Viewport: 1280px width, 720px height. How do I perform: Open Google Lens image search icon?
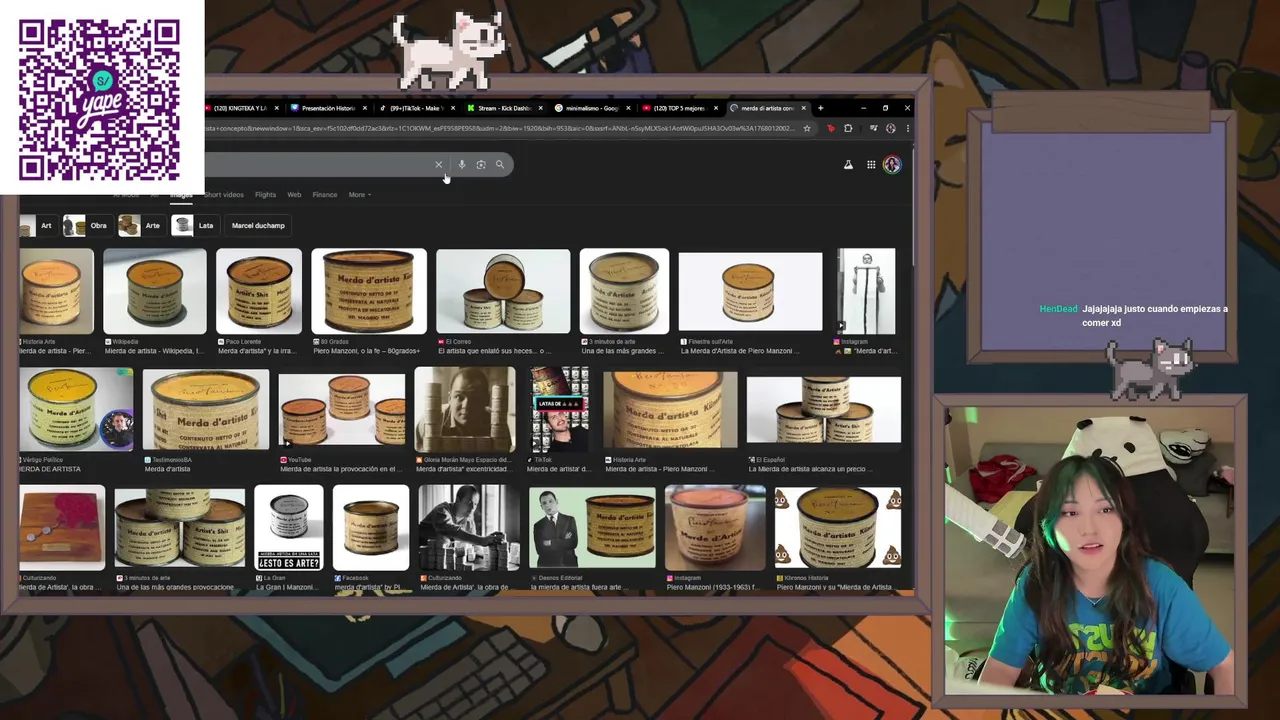pos(481,165)
